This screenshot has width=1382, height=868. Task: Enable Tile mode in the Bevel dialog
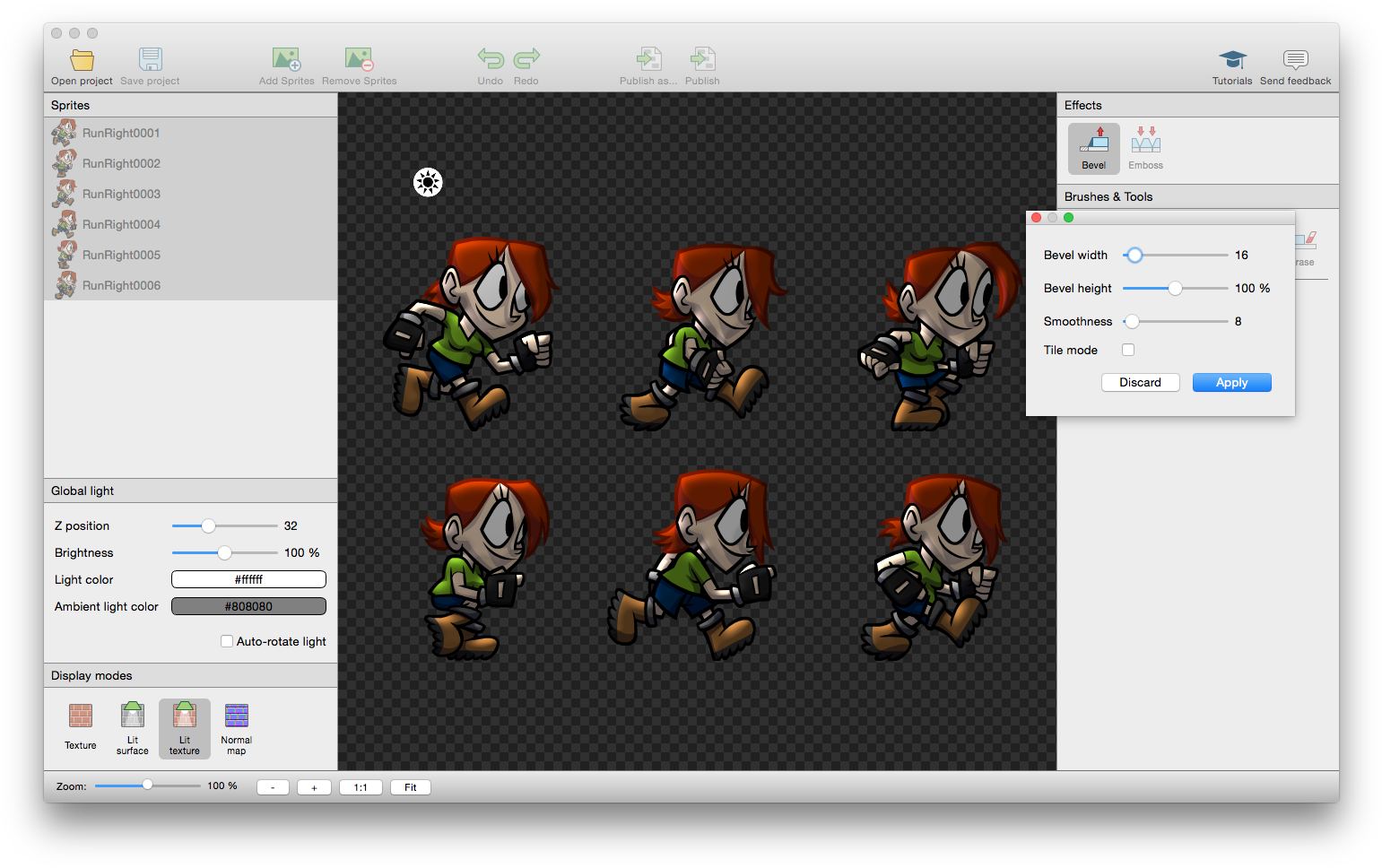[1127, 350]
